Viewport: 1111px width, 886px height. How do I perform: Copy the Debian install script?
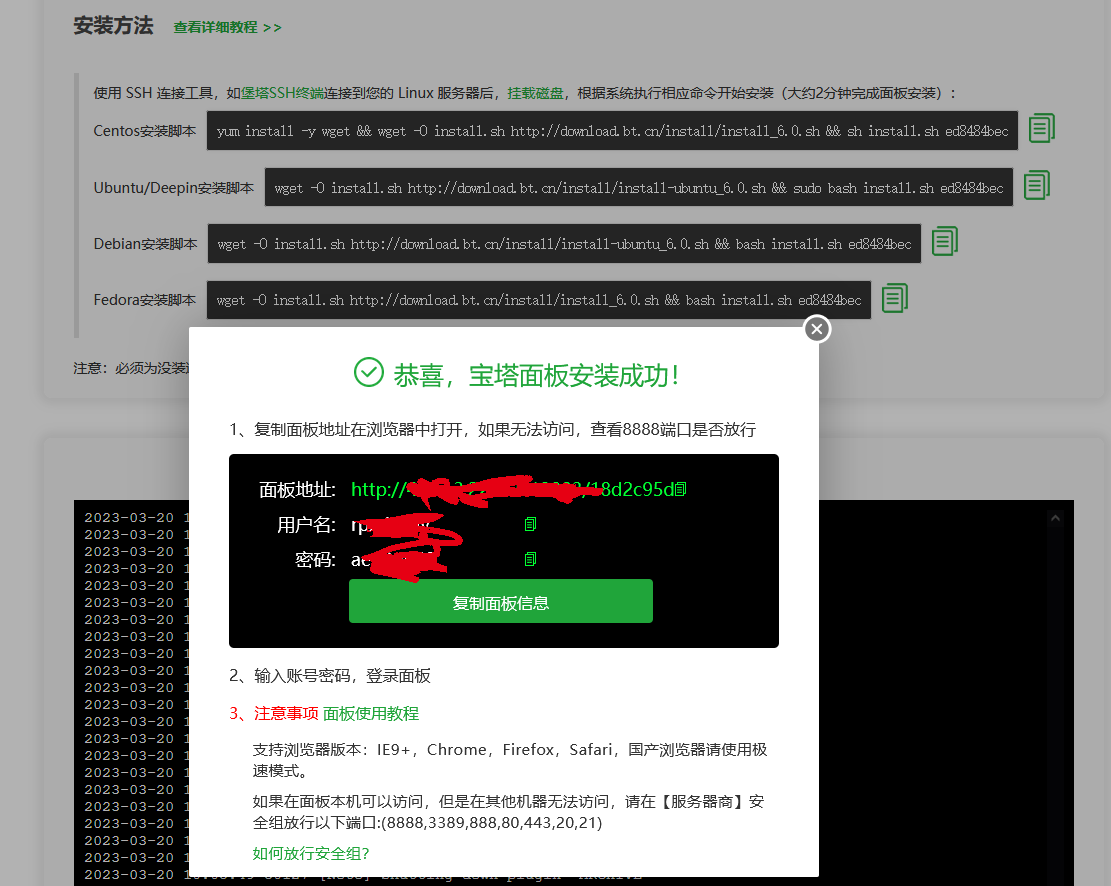point(944,241)
